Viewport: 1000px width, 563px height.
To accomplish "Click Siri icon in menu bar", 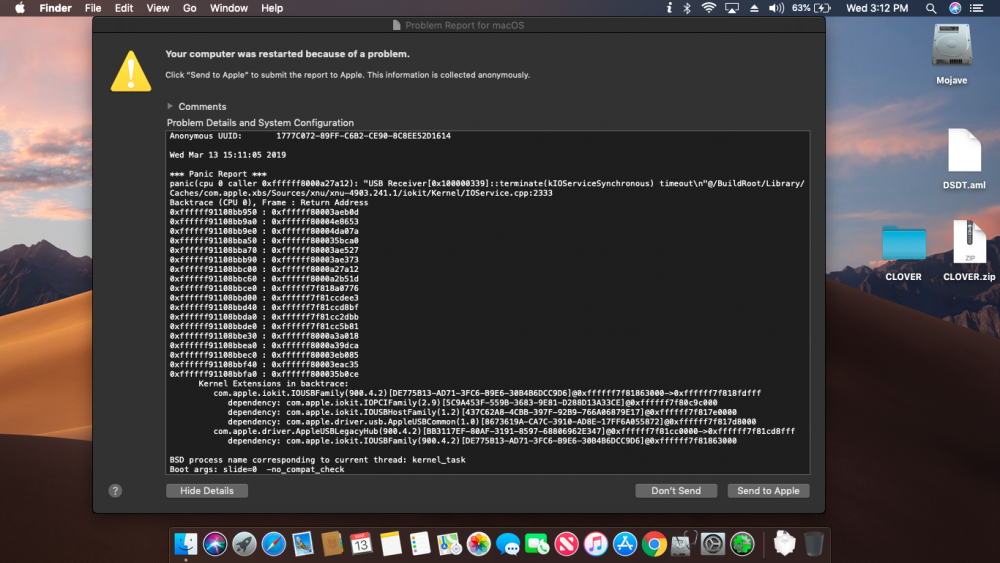I will click(x=955, y=8).
